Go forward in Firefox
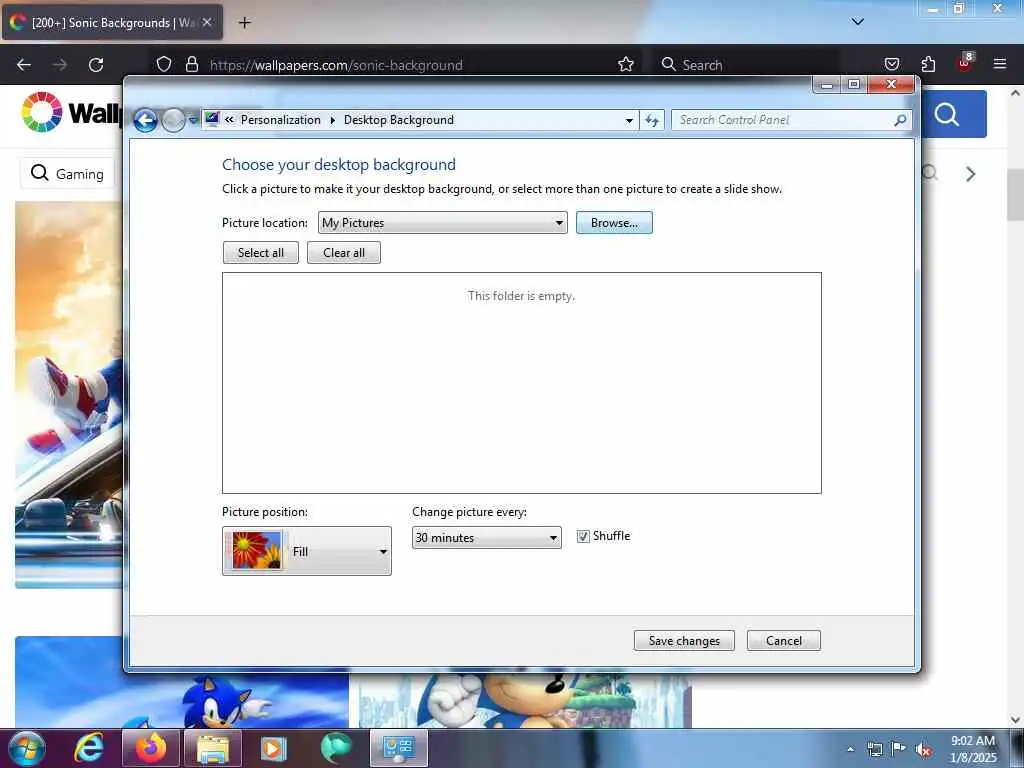Screen dimensions: 1024x768 [x=60, y=65]
